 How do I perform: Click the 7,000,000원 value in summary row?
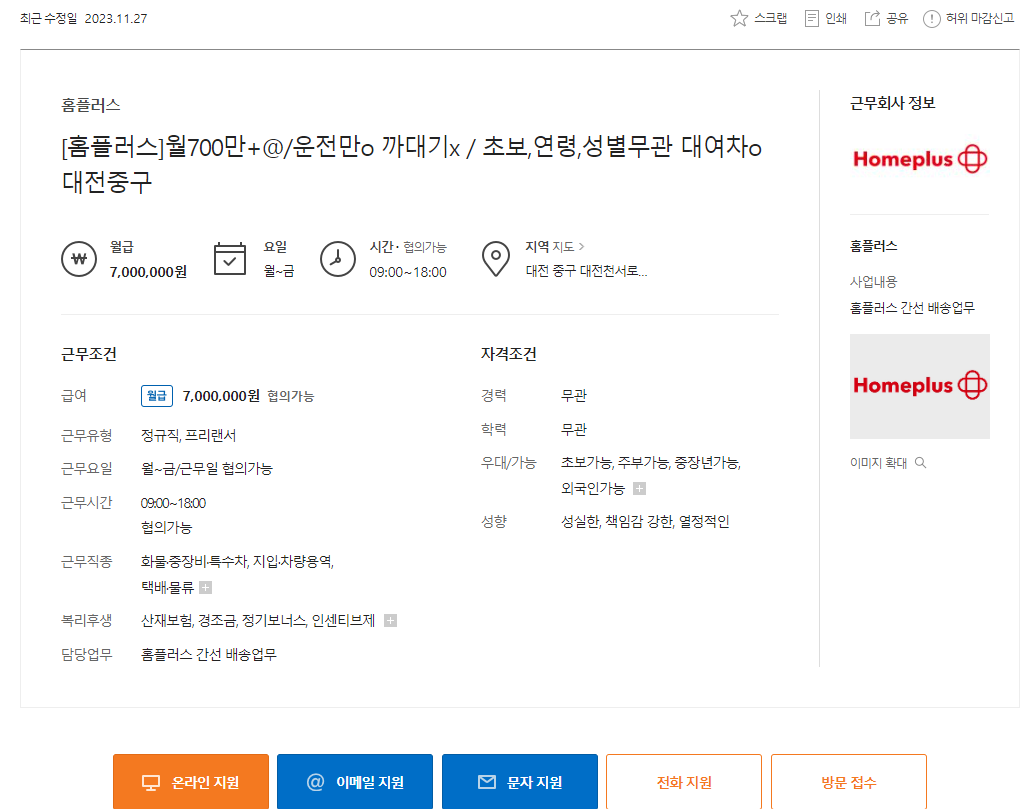(x=148, y=272)
